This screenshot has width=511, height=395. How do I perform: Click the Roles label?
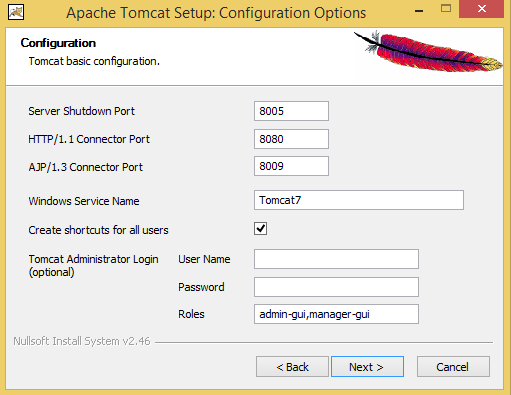pyautogui.click(x=191, y=314)
